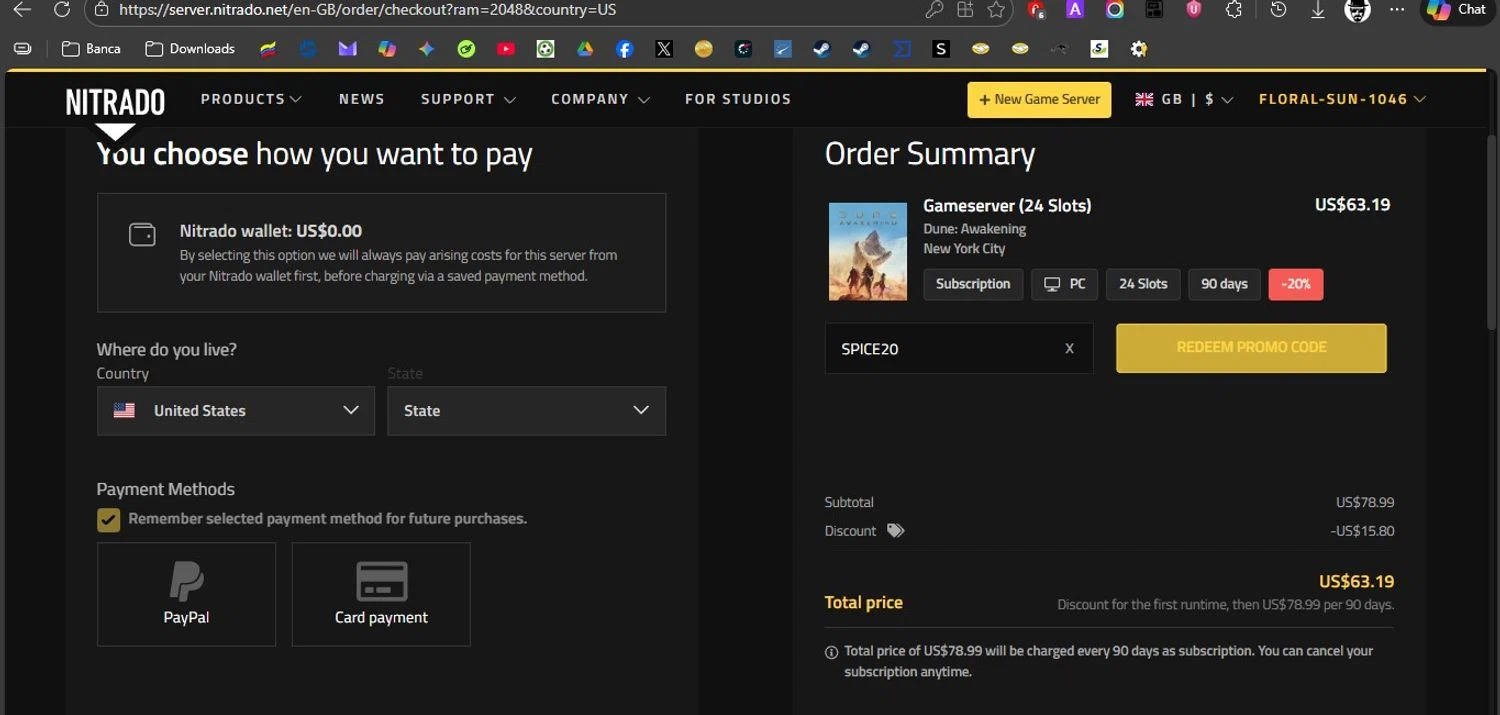The image size is (1500, 715).
Task: Open the browser three-dot settings menu
Action: (x=1398, y=10)
